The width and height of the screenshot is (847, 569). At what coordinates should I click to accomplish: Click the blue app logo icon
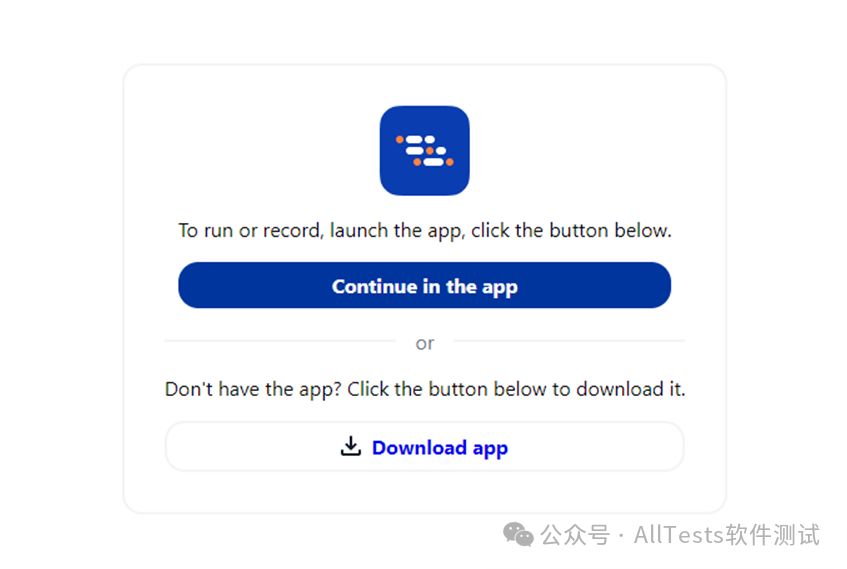[425, 151]
